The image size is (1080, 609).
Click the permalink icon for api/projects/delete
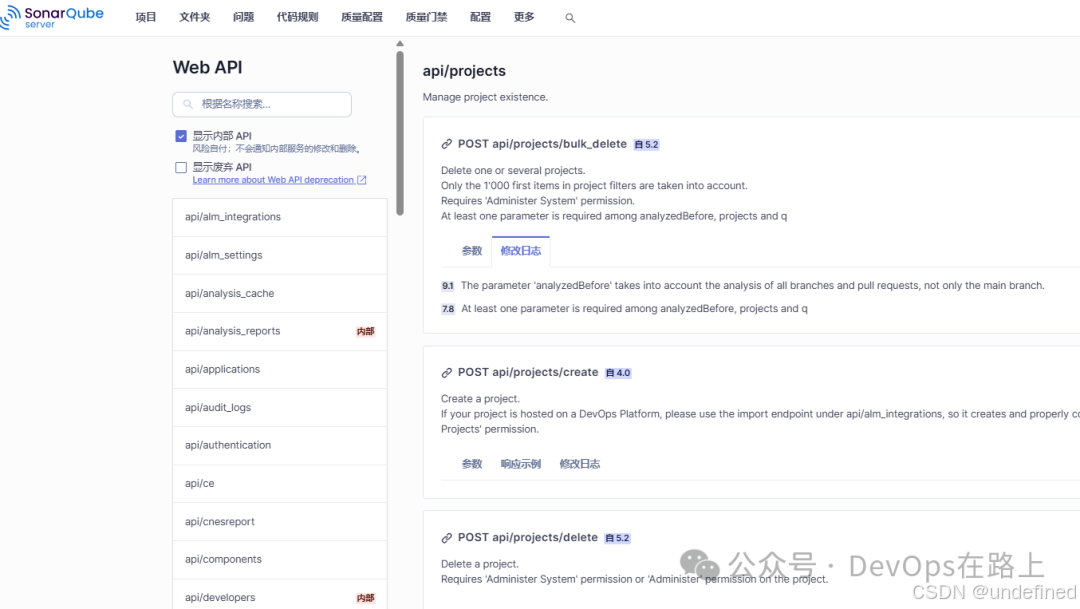[x=447, y=538]
